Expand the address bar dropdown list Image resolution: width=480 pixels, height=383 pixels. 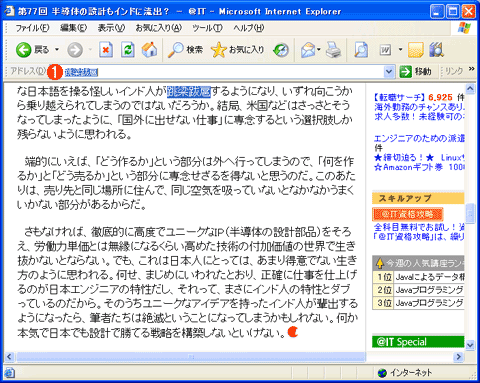389,71
